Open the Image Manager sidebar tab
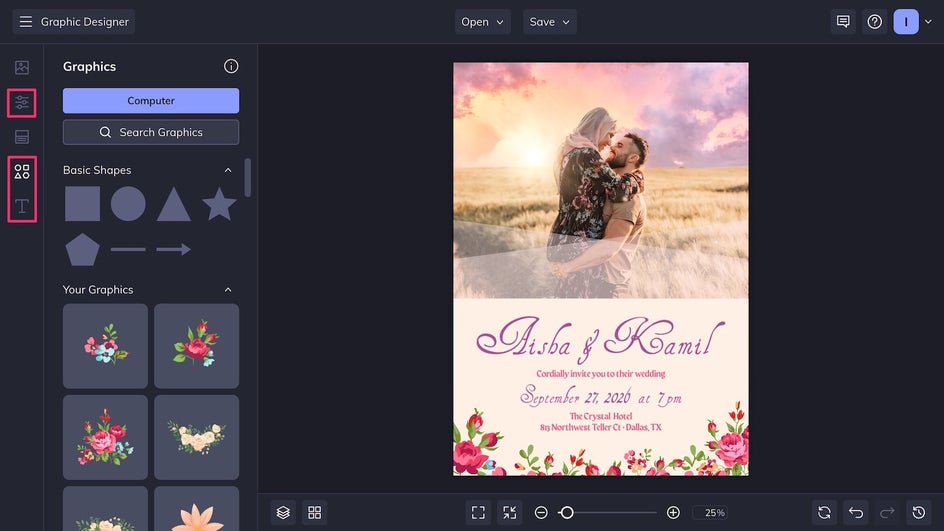Viewport: 944px width, 531px height. tap(22, 67)
